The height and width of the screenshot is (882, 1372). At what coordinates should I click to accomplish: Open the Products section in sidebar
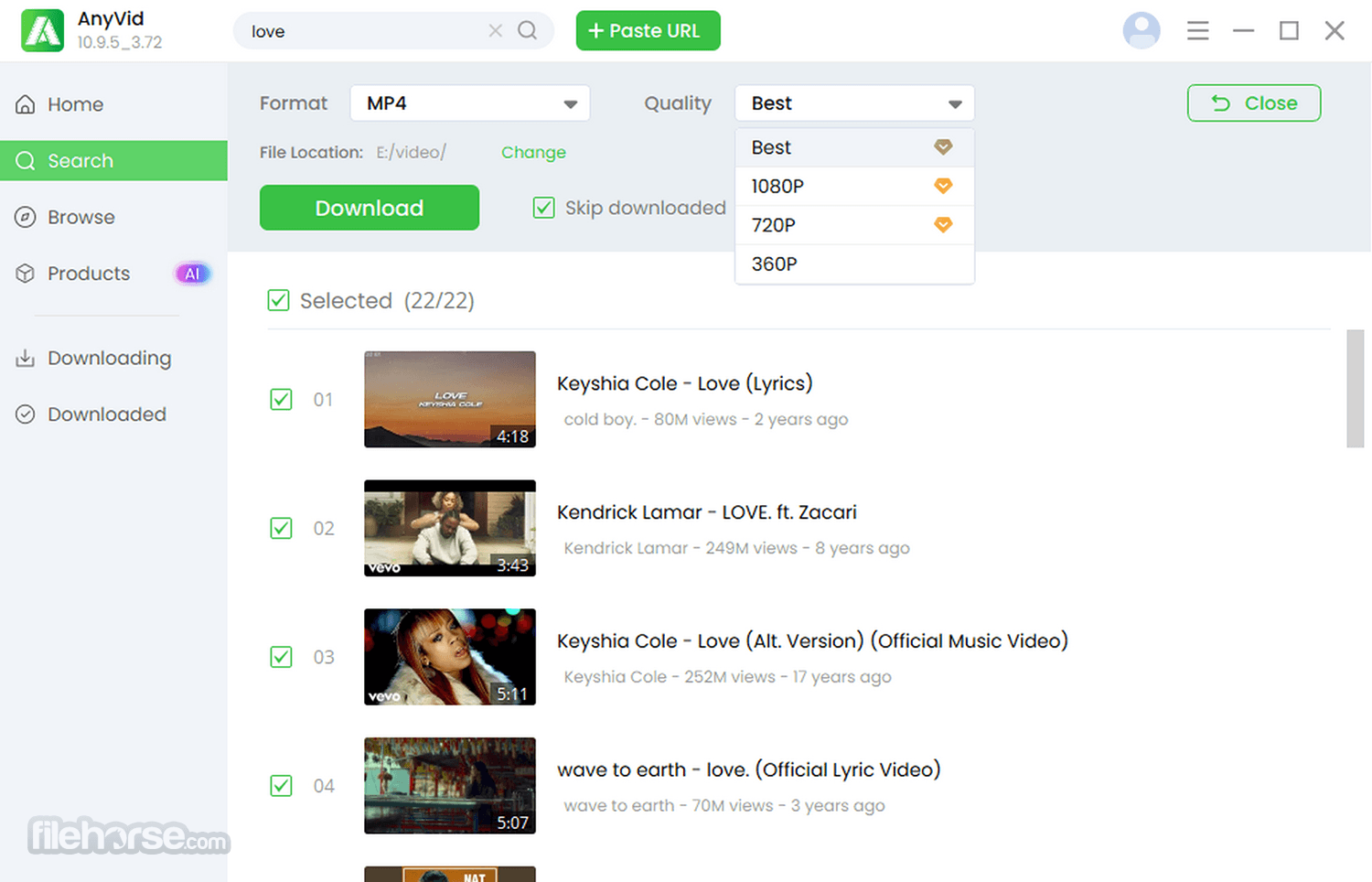113,274
